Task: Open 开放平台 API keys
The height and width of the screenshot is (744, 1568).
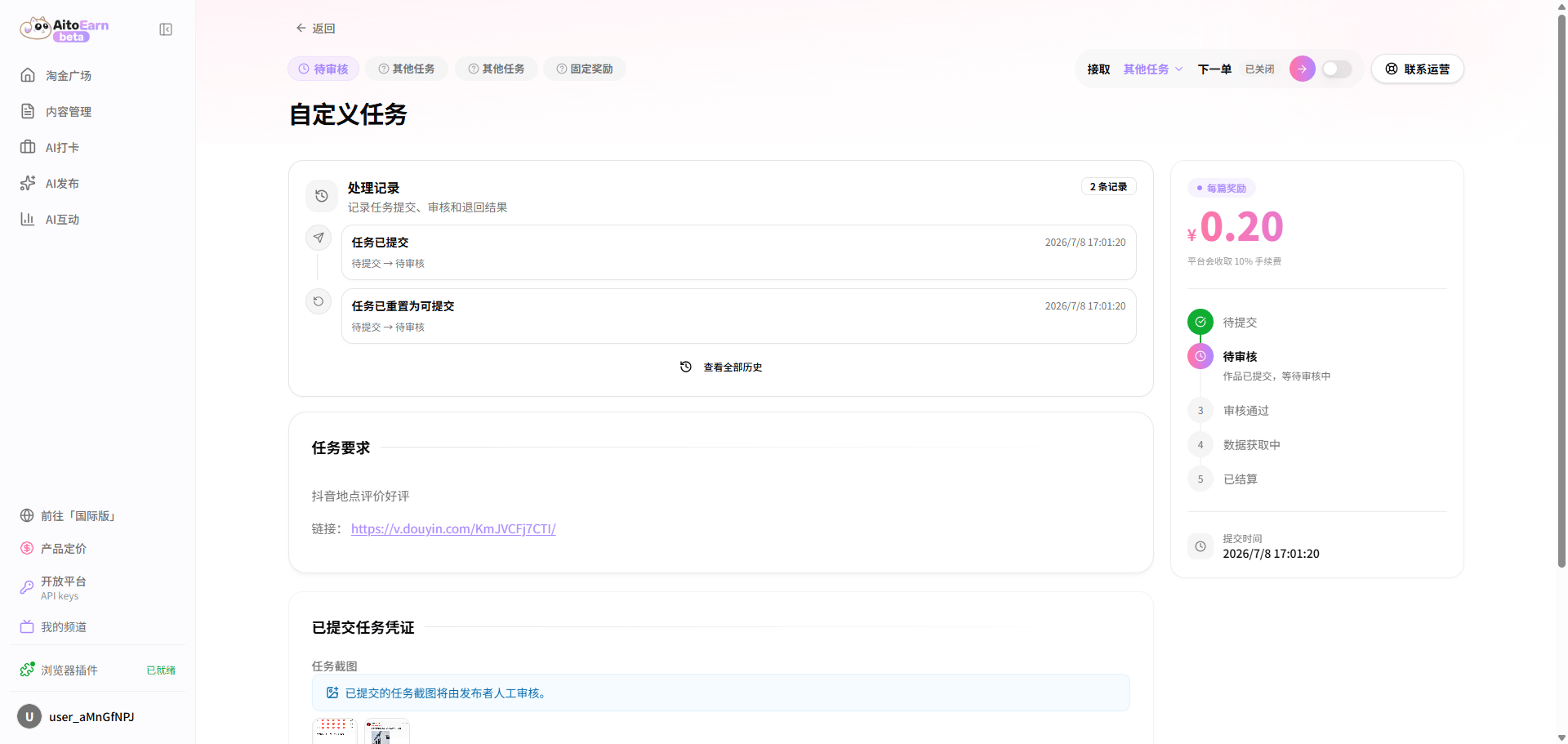Action: pyautogui.click(x=64, y=588)
